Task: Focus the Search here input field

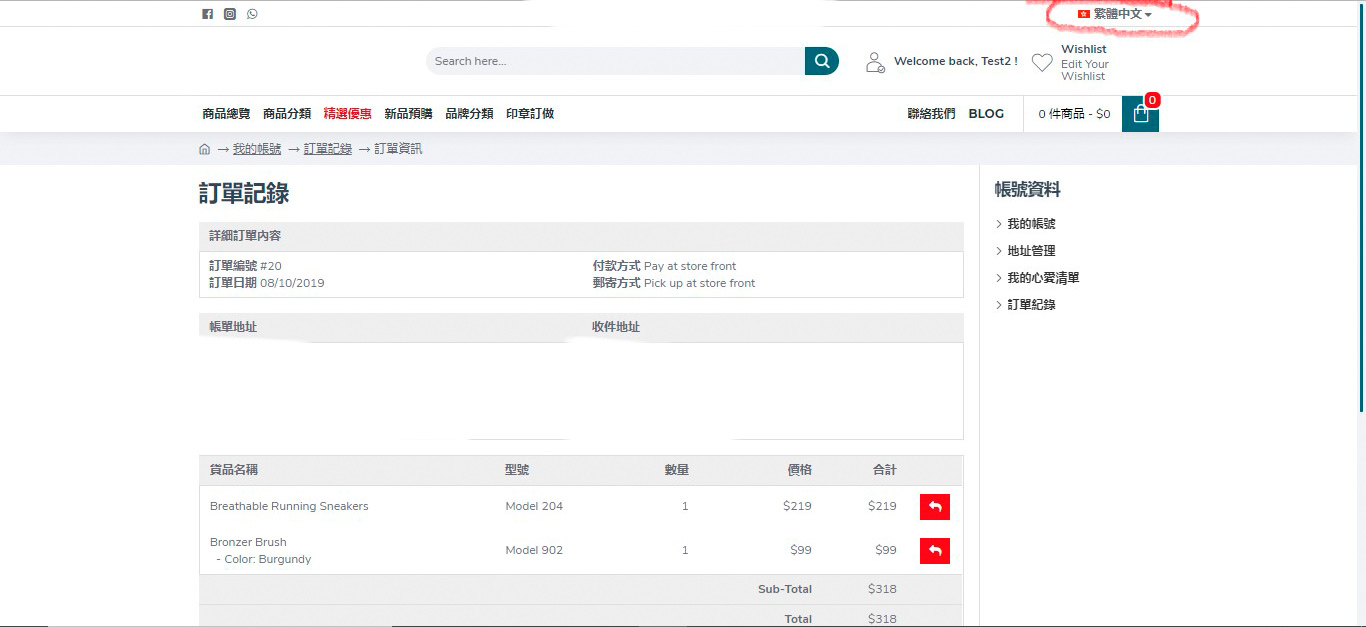Action: click(616, 61)
